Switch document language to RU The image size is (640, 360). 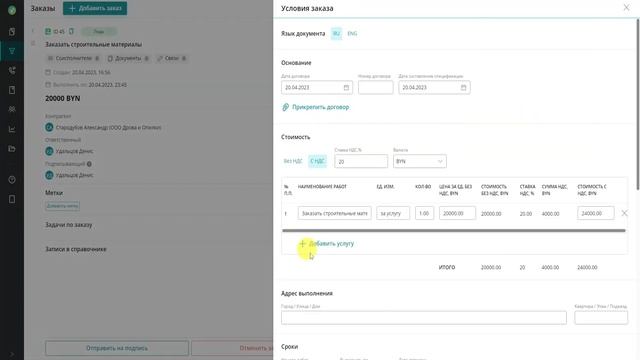coord(336,33)
